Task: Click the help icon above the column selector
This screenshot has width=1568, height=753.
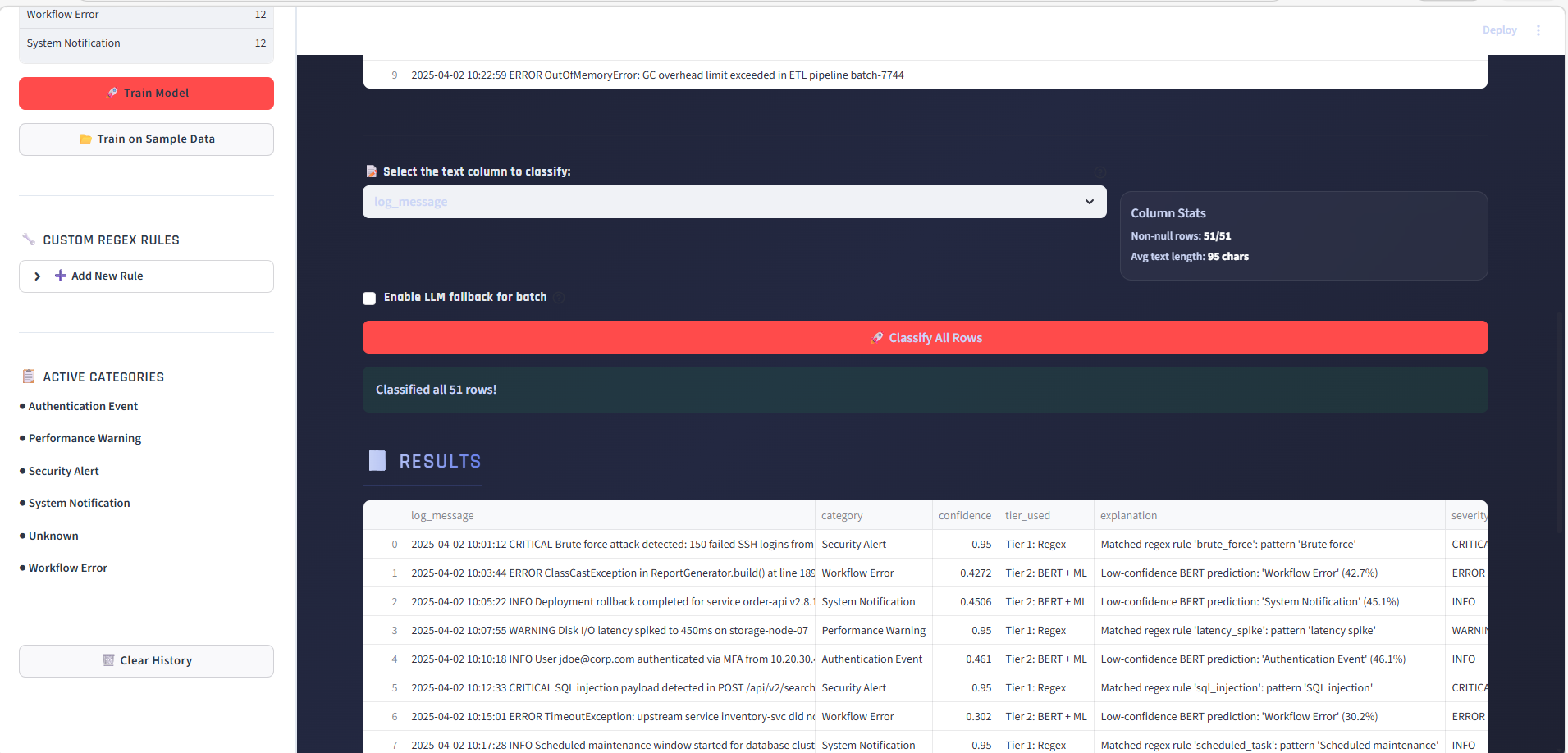Action: (x=1100, y=172)
